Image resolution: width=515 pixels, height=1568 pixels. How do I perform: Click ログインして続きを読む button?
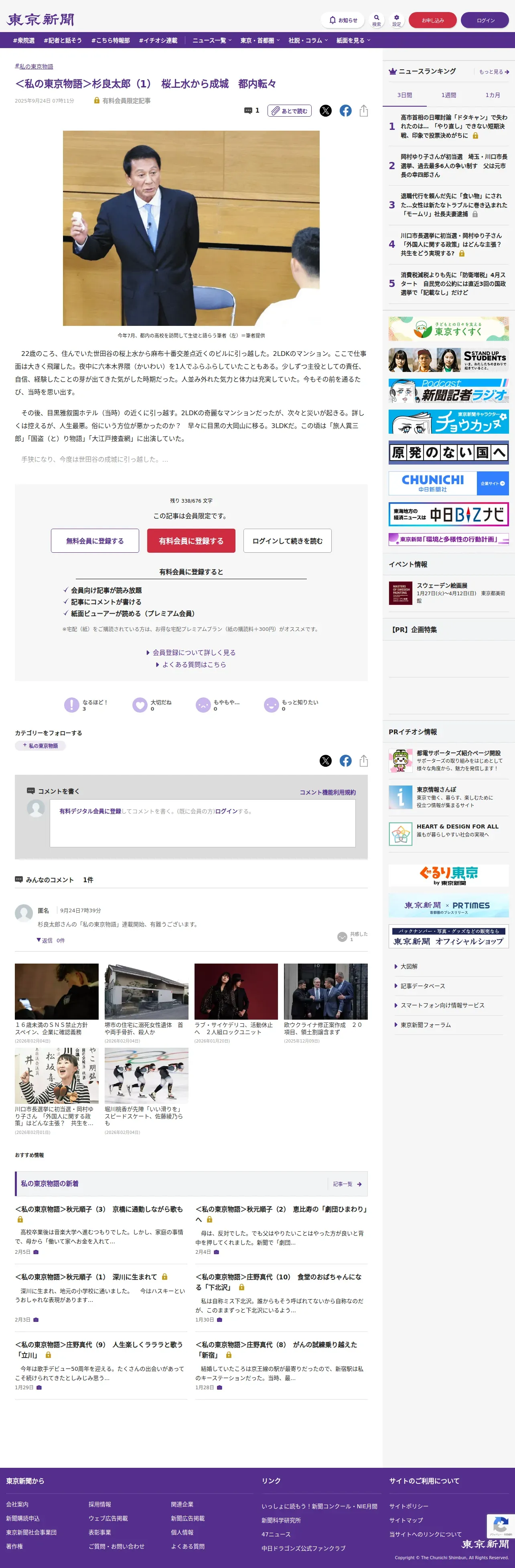click(288, 541)
